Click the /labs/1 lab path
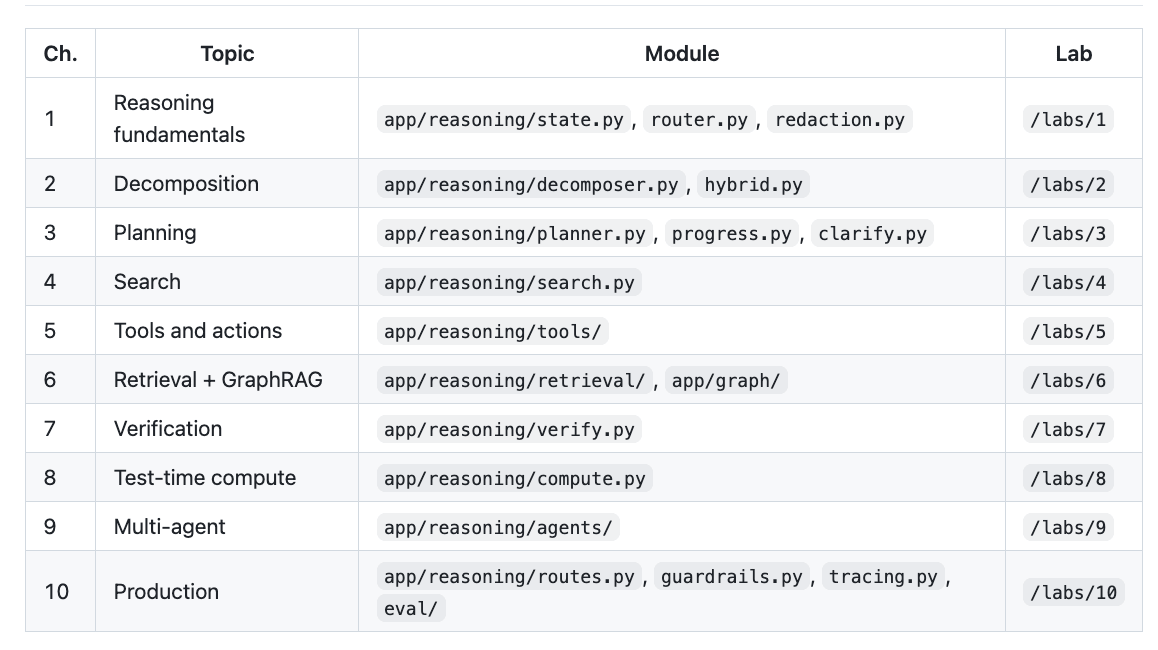The width and height of the screenshot is (1158, 650). point(1068,120)
